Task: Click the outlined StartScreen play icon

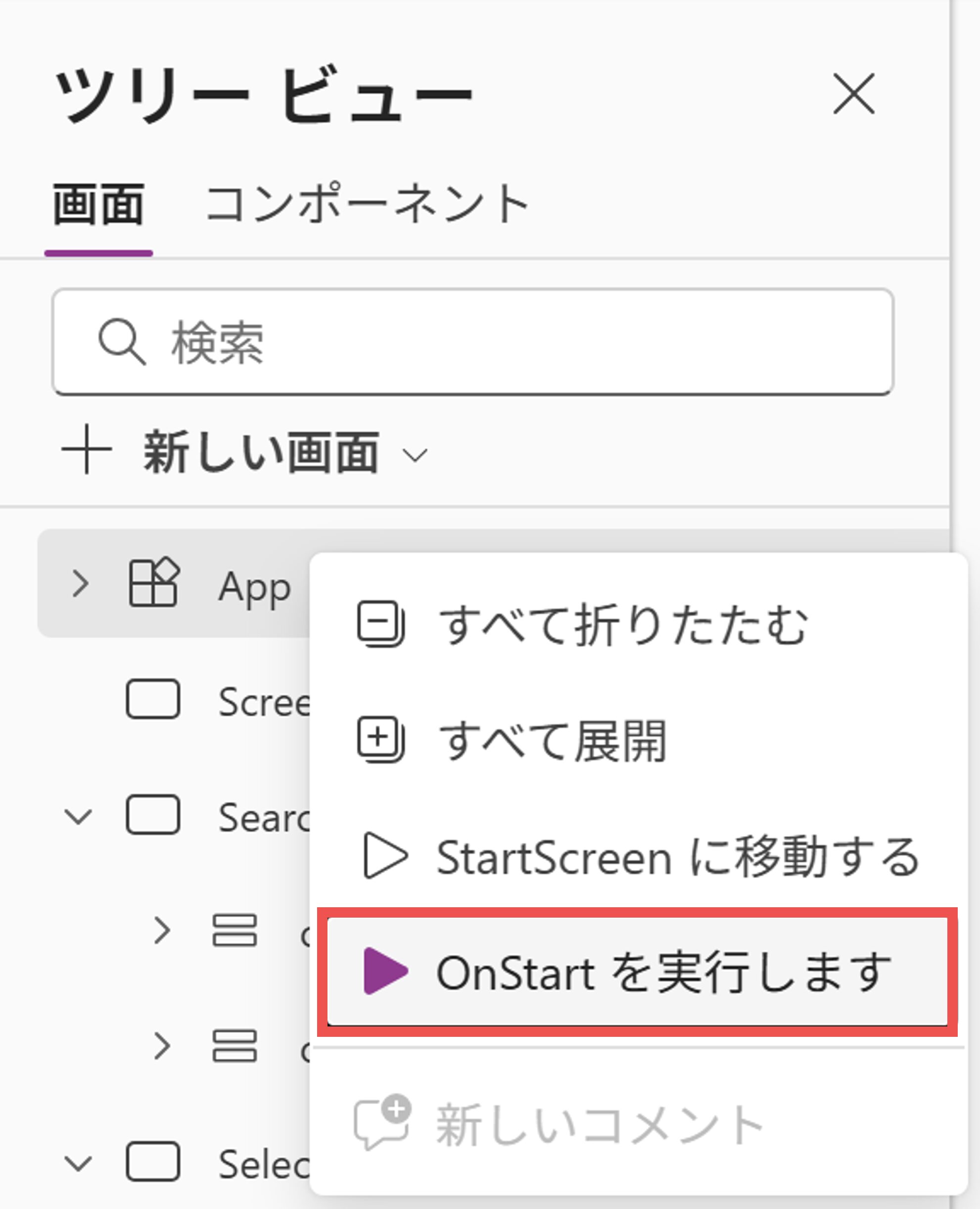Action: 385,856
